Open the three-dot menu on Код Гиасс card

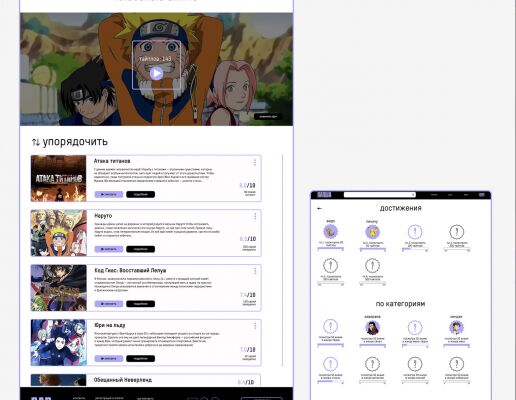pos(255,271)
